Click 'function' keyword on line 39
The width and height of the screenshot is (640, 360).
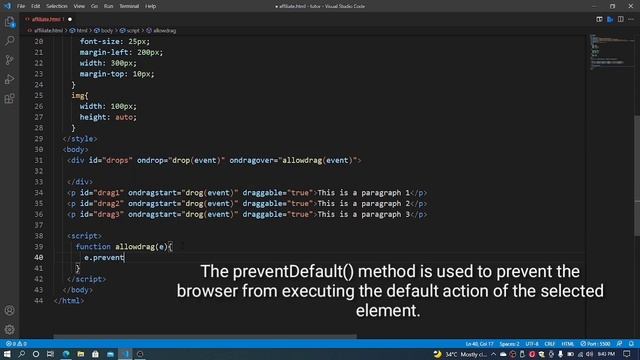(x=93, y=247)
